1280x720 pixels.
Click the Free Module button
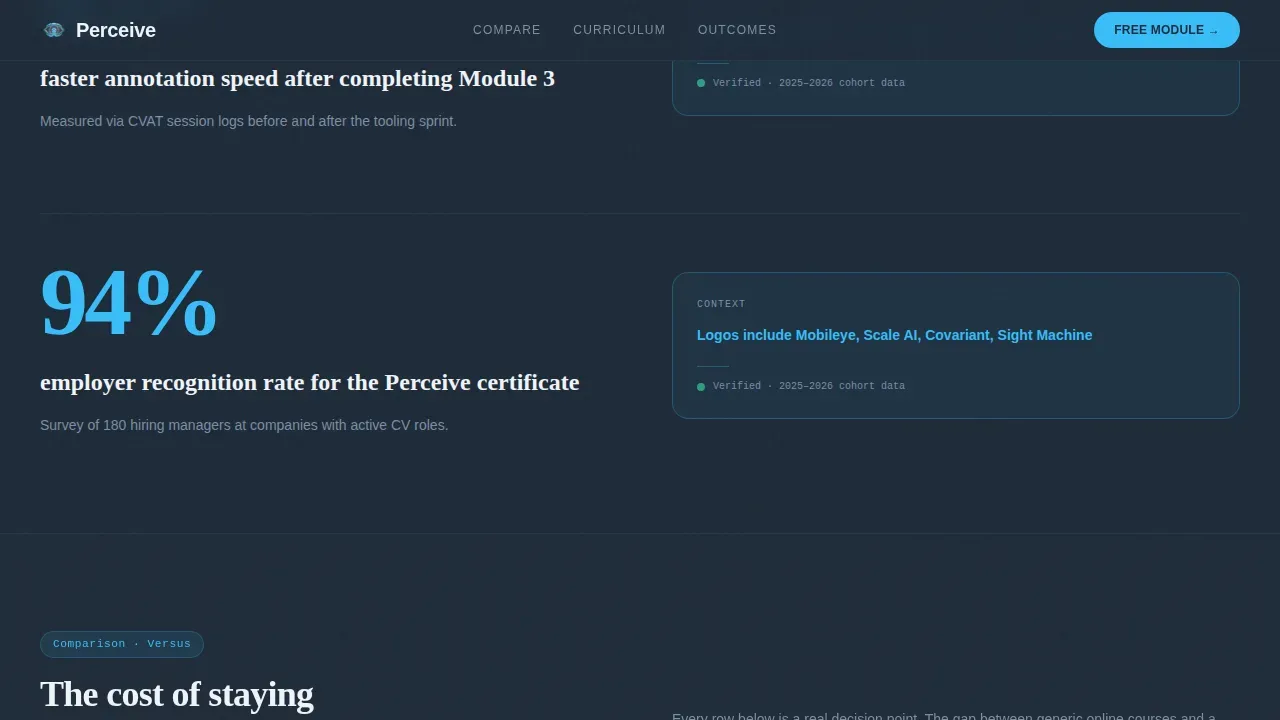click(x=1167, y=30)
